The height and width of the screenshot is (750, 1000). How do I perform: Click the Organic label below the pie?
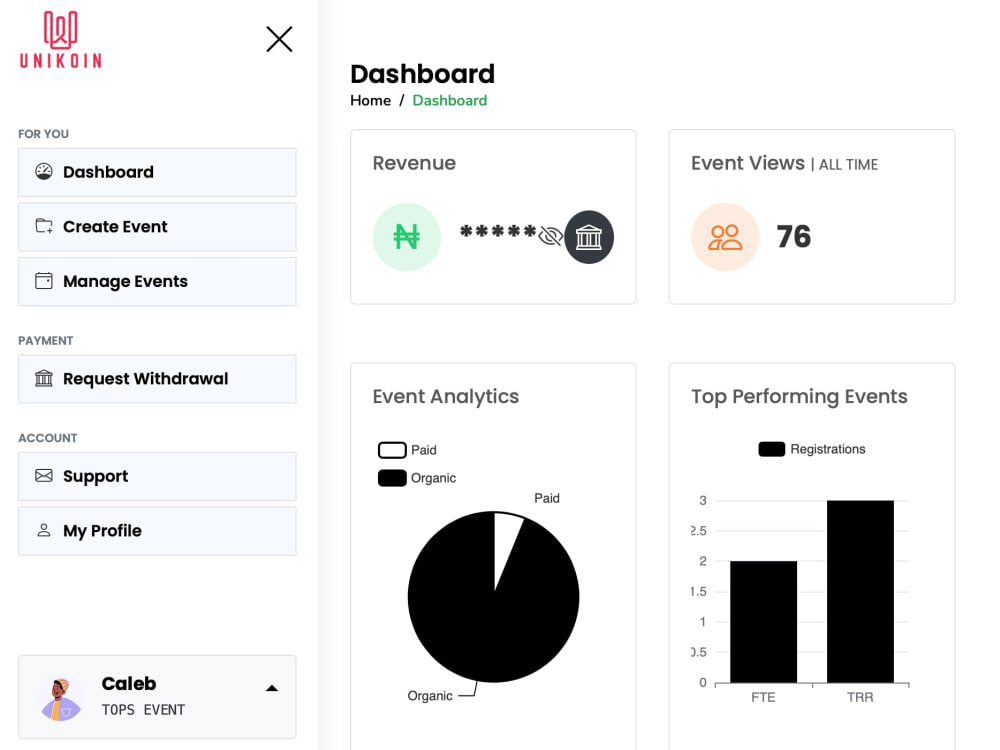tap(430, 696)
